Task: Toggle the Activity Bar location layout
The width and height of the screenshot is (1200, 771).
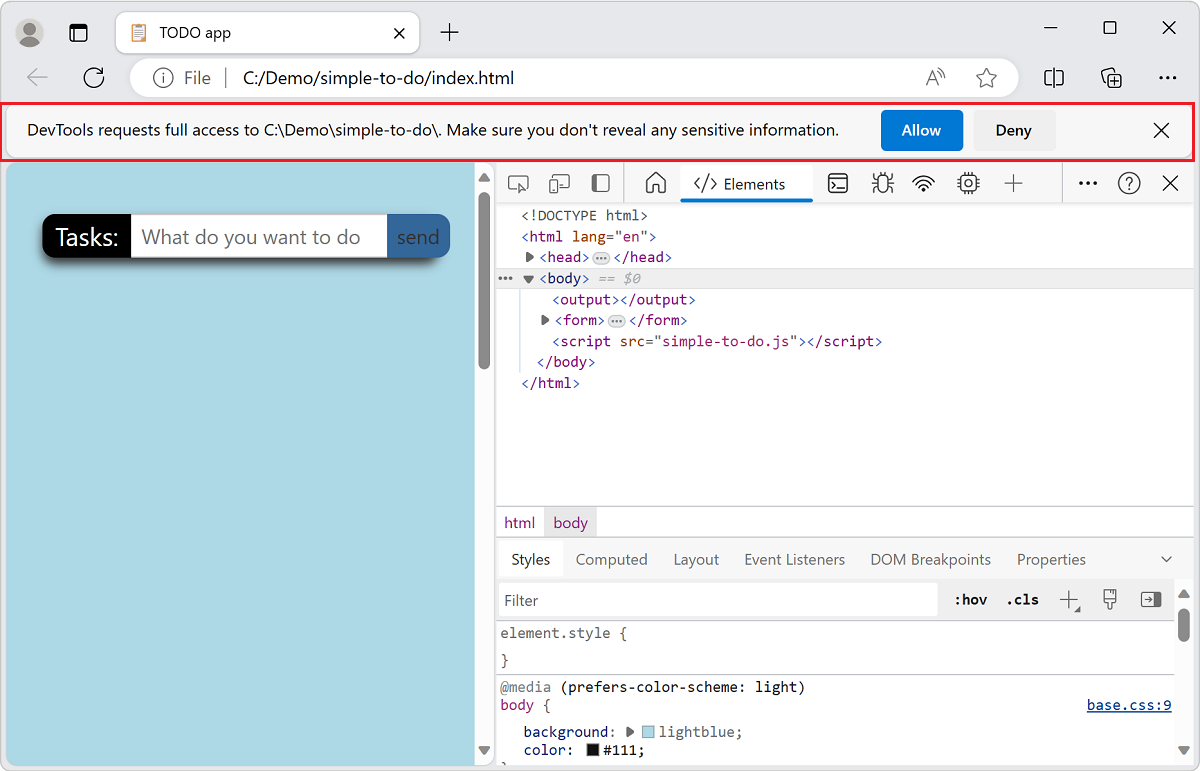Action: (x=600, y=183)
